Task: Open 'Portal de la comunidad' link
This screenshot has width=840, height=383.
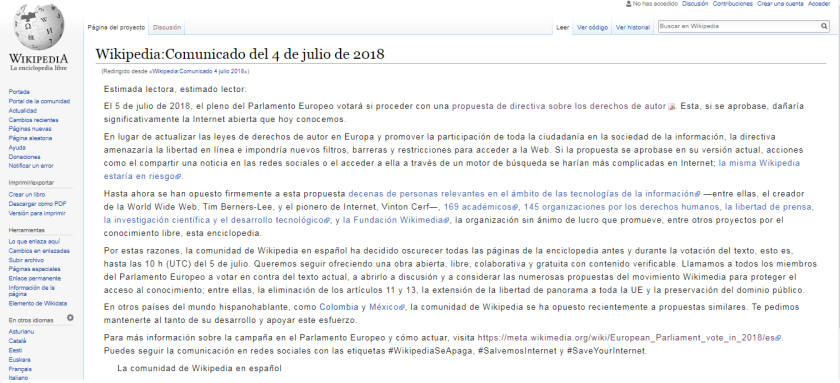Action: point(39,101)
